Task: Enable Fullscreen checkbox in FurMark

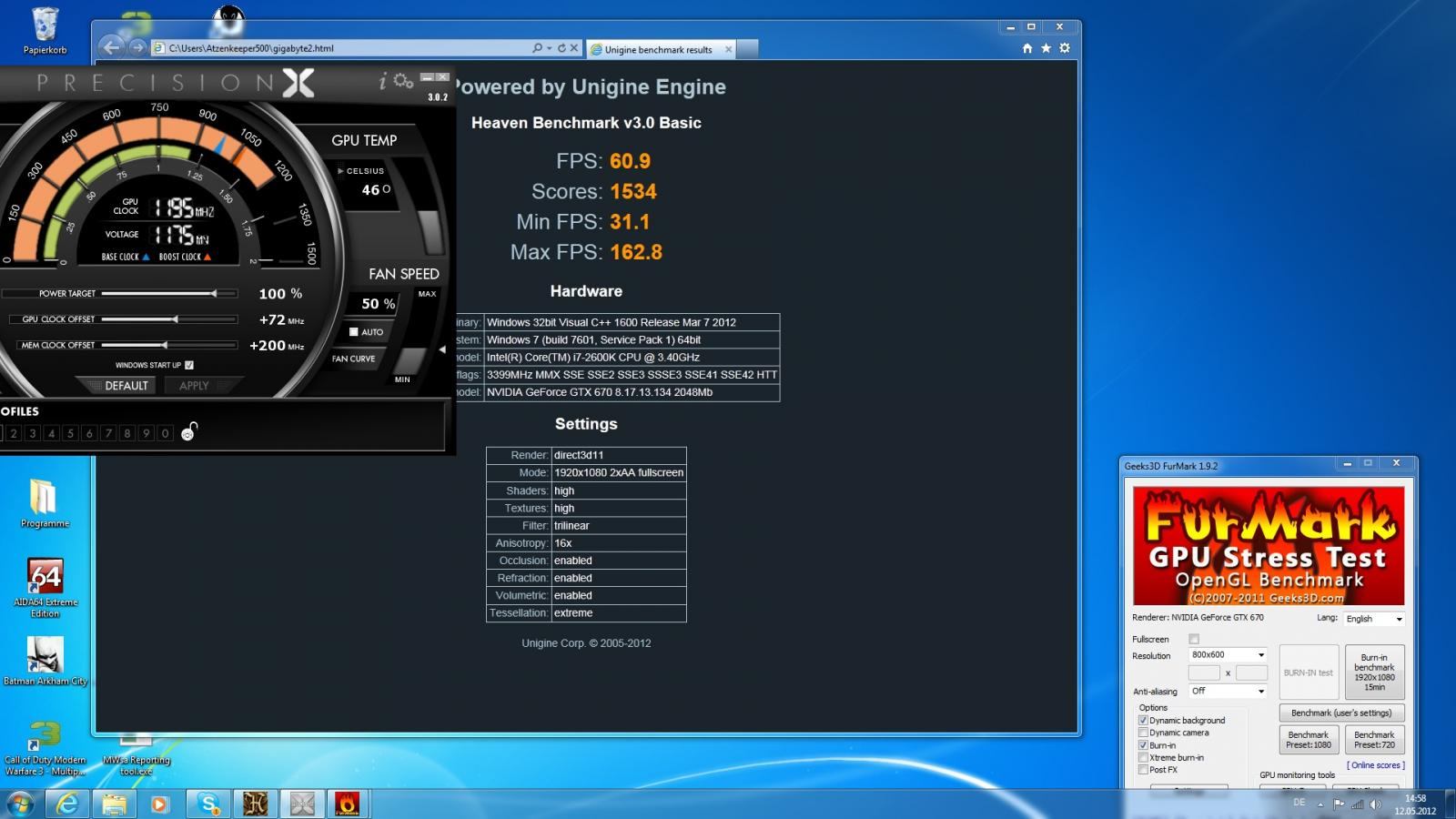Action: (x=1194, y=640)
